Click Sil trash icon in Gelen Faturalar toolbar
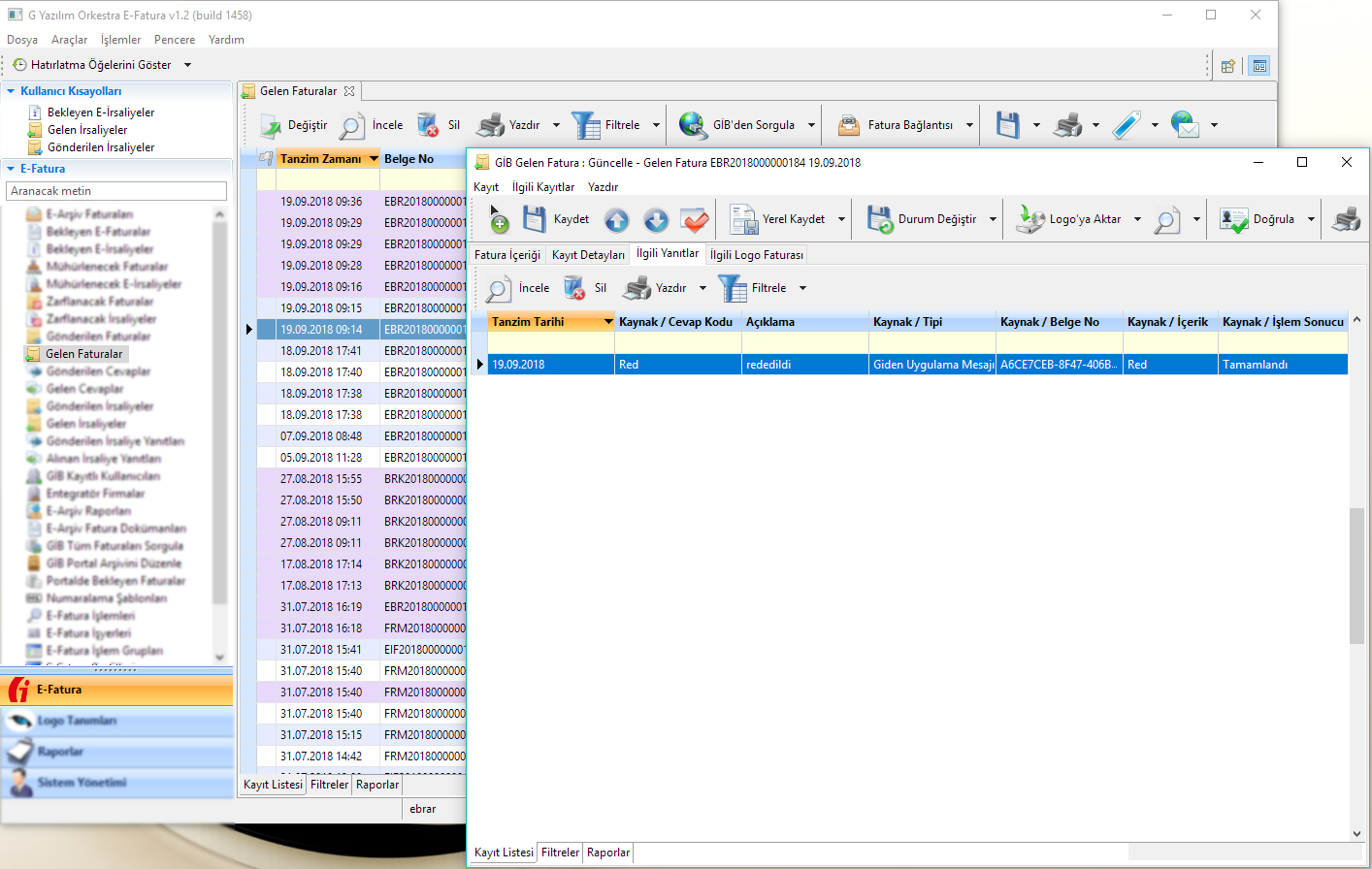Screen dimensions: 1372x869 pos(428,125)
